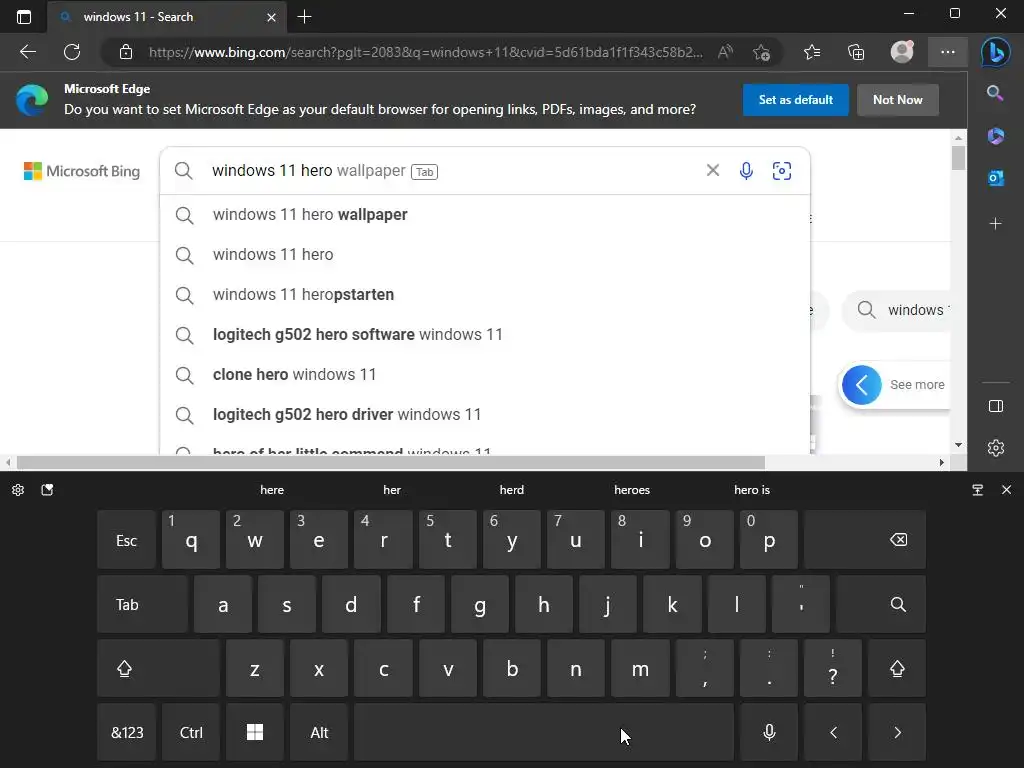1024x768 pixels.
Task: Select logitech g502 hero software suggestion
Action: click(x=485, y=334)
